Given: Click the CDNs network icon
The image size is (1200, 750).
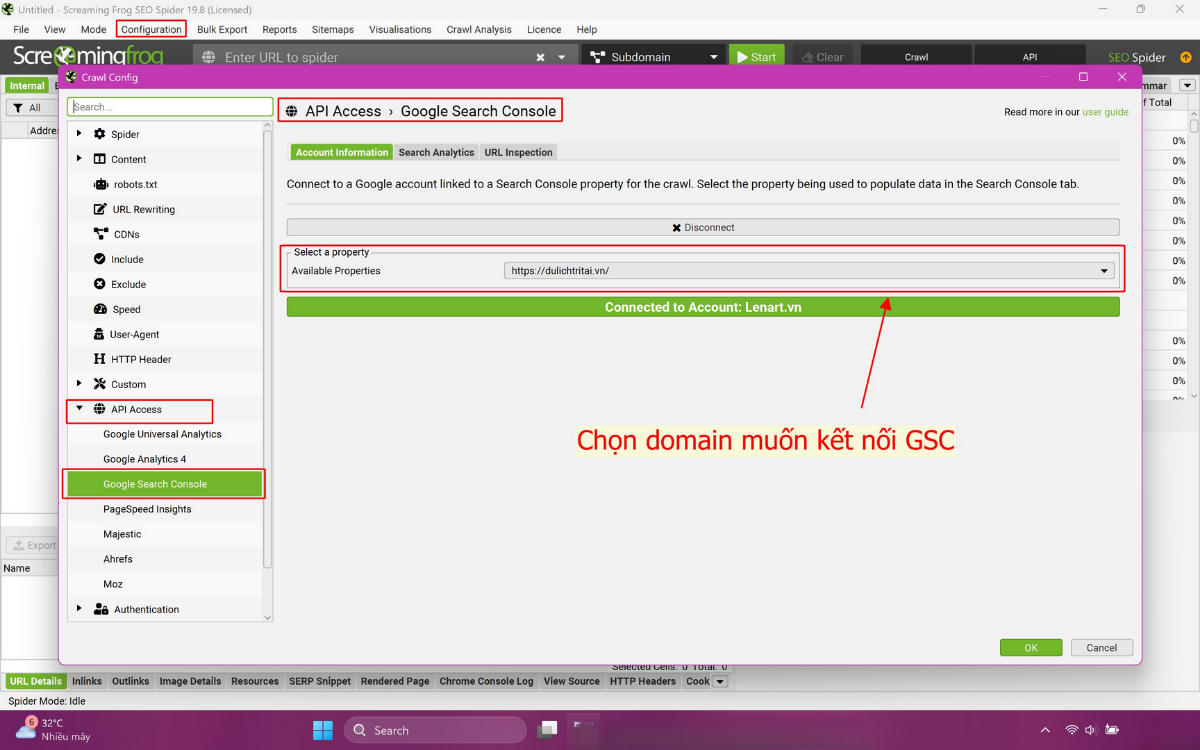Looking at the screenshot, I should tap(100, 235).
